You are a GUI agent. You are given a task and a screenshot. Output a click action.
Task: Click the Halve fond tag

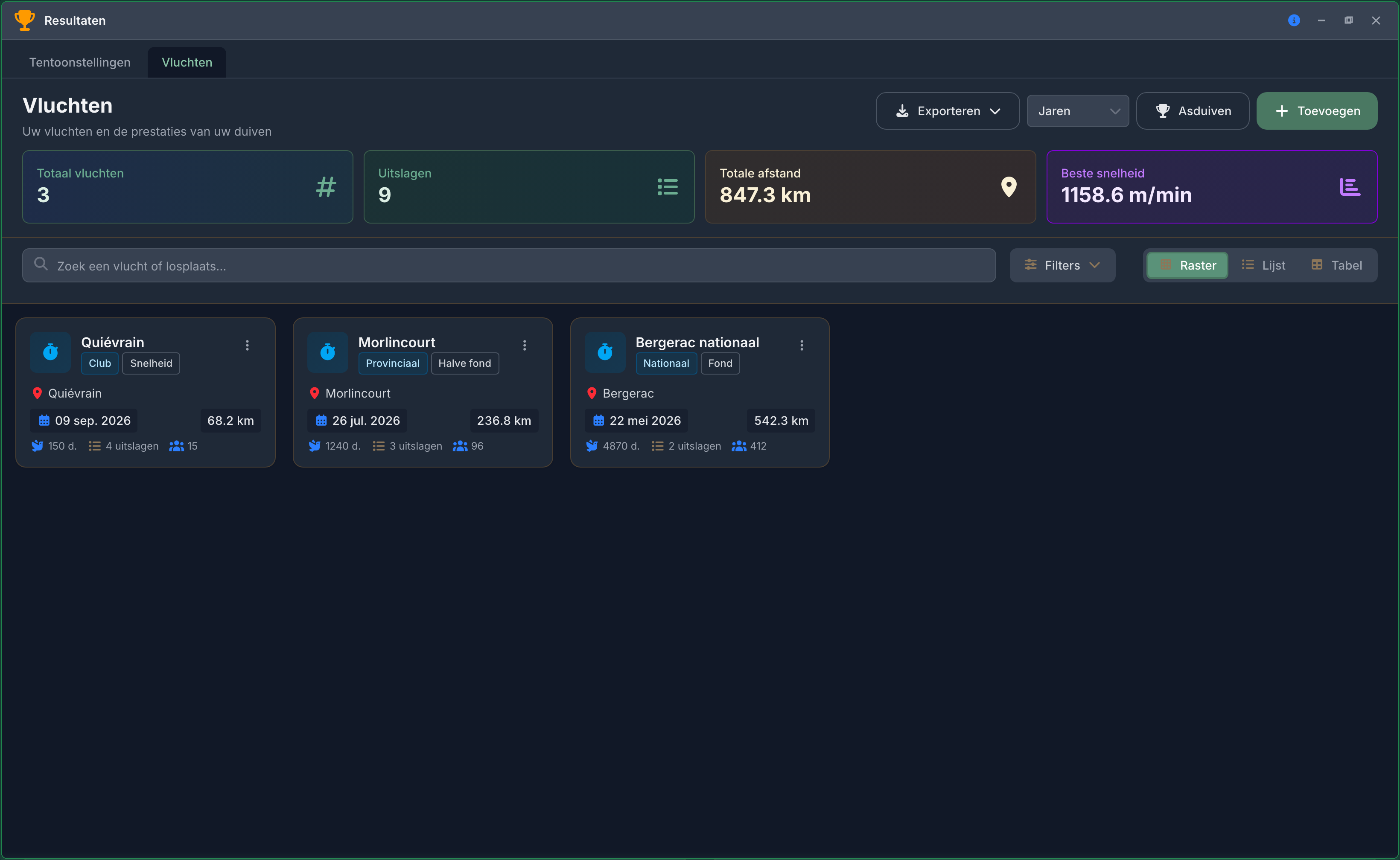464,363
